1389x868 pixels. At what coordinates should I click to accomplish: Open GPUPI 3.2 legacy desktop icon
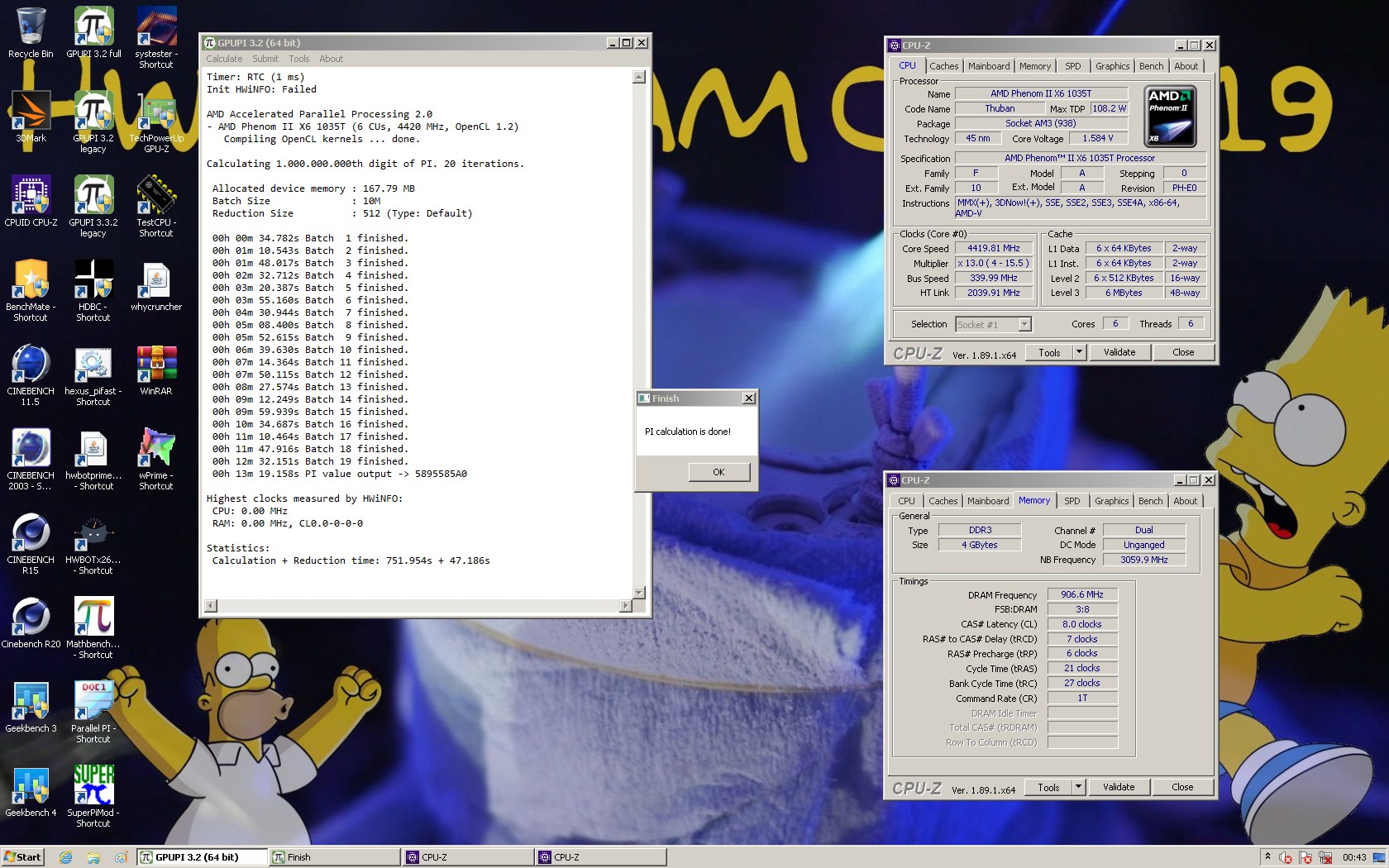tap(93, 122)
